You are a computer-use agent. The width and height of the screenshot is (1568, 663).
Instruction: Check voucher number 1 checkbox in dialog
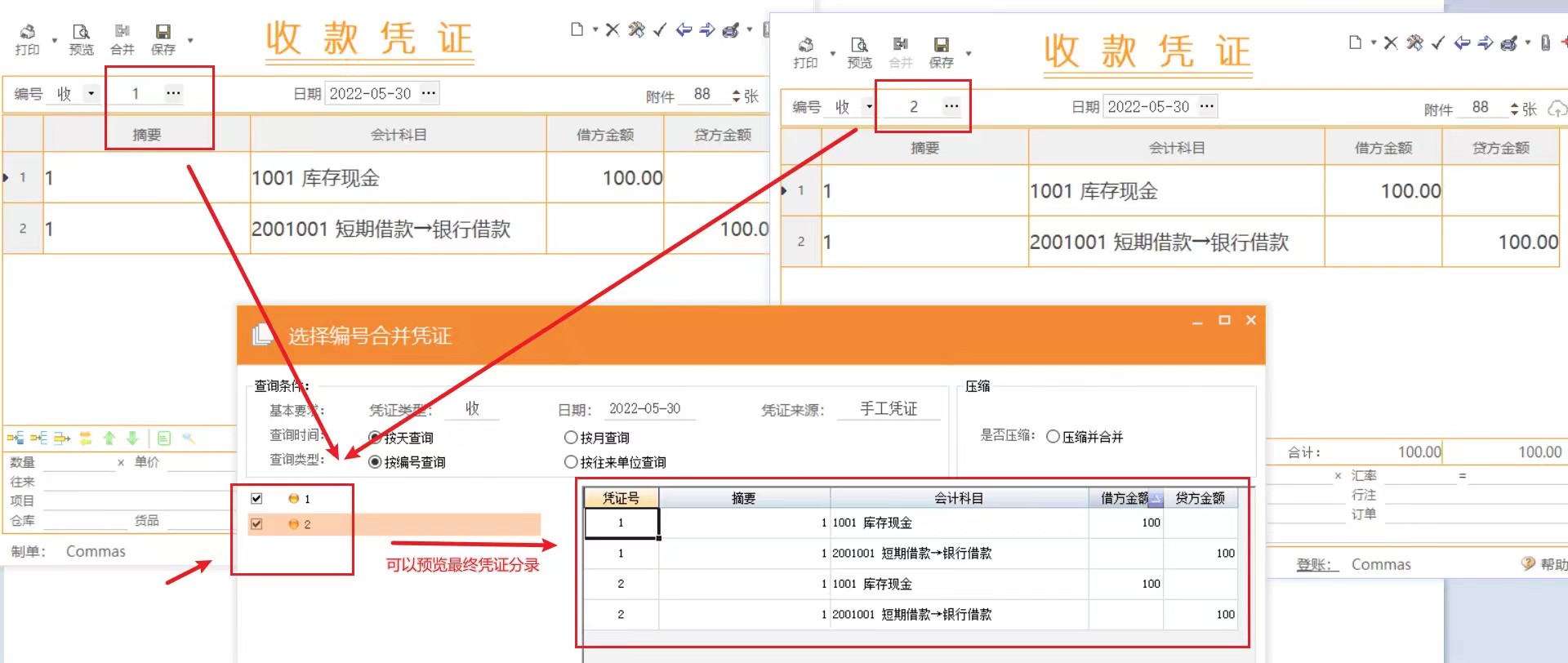pos(256,498)
